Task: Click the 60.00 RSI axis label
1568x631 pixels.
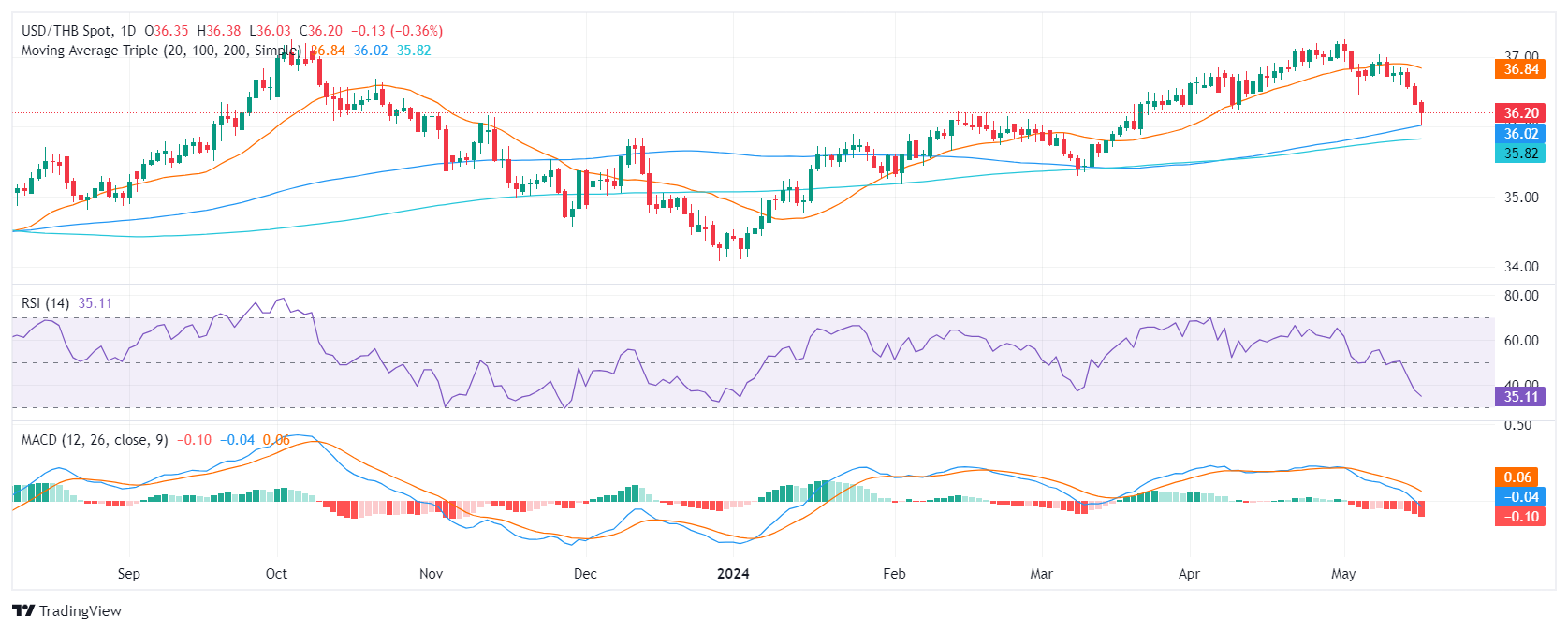Action: point(1521,341)
